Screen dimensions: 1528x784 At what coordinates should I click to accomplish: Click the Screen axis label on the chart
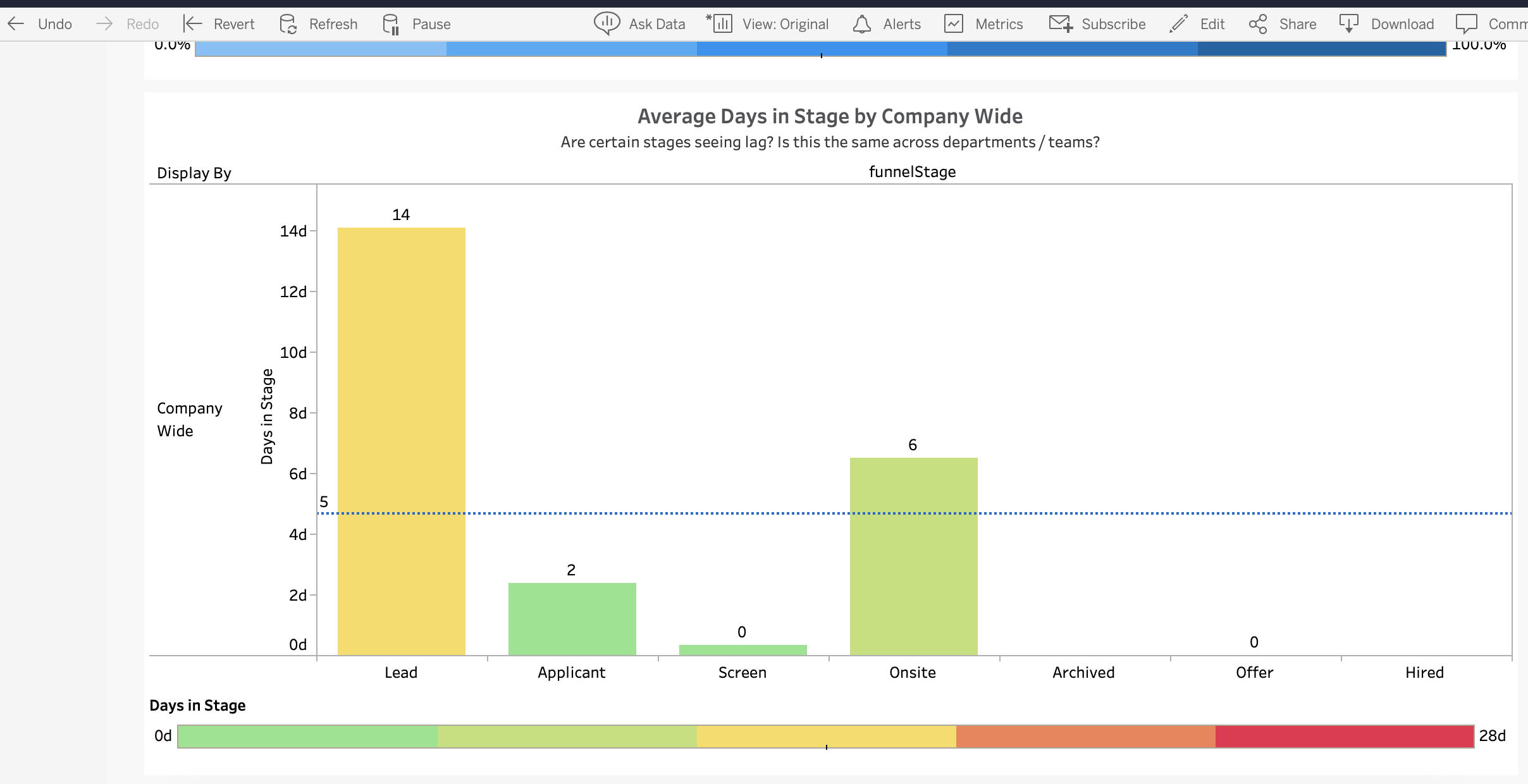click(742, 672)
